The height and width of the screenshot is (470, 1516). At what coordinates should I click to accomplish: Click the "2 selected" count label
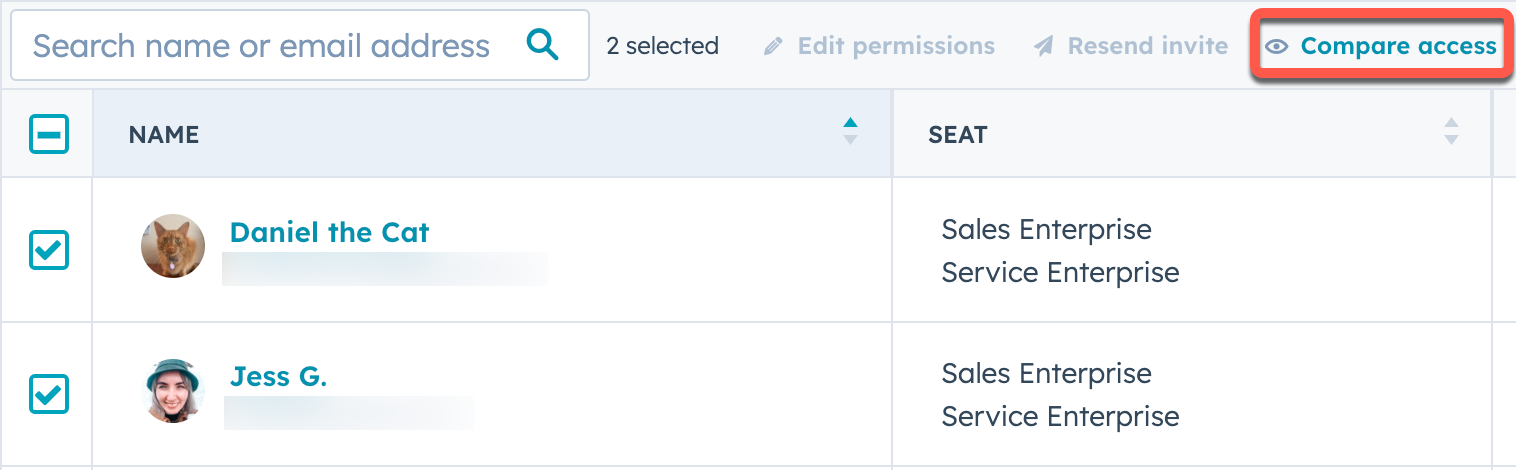(662, 46)
